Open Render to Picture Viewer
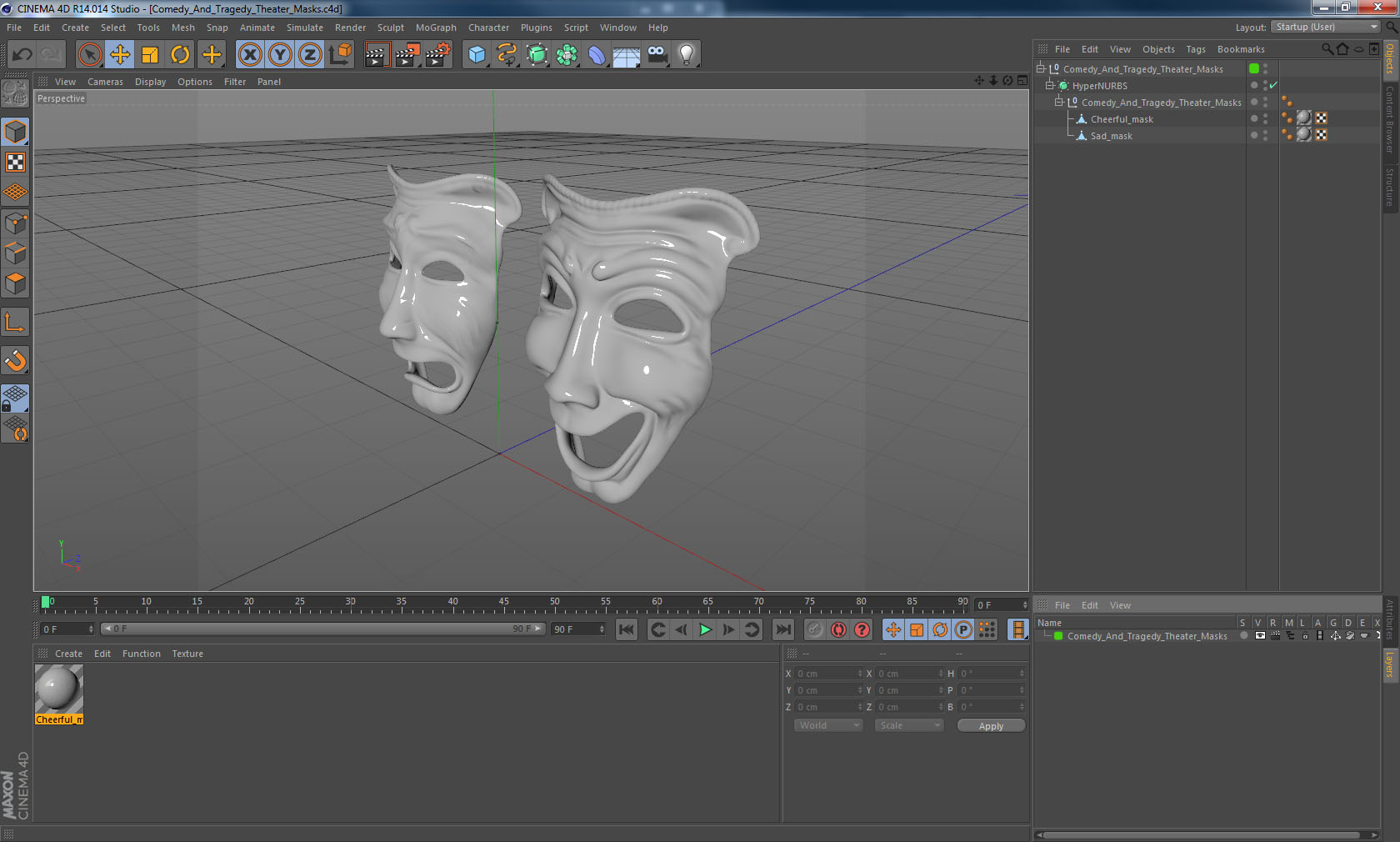The image size is (1400, 842). click(x=407, y=55)
